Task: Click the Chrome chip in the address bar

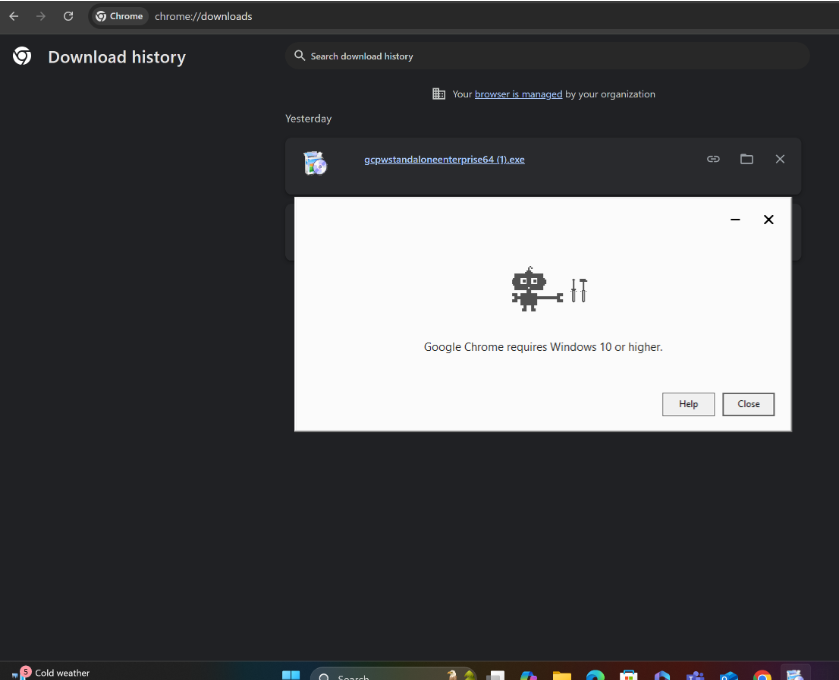Action: 119,16
